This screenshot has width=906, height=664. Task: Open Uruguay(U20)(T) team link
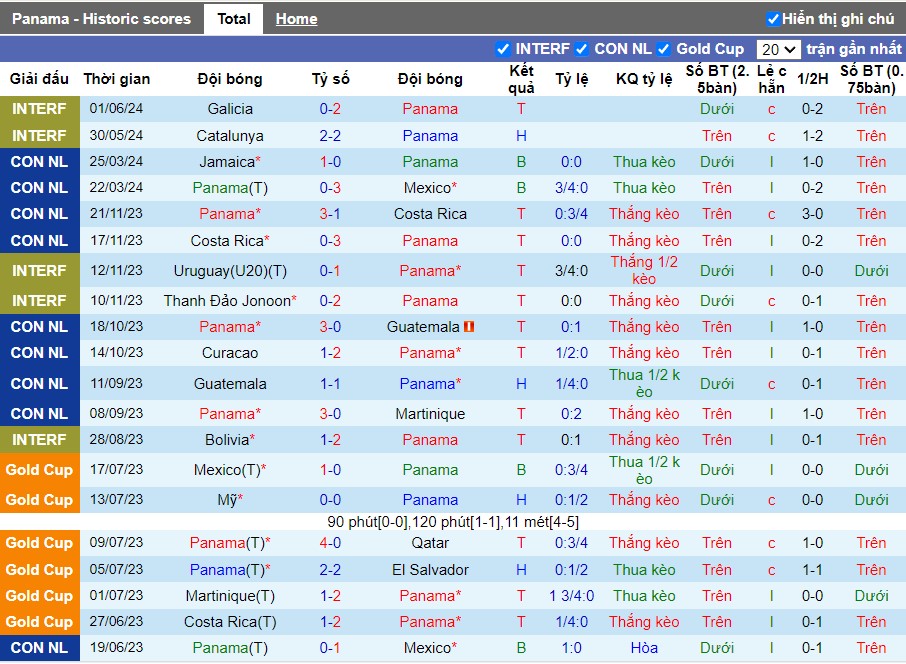click(x=230, y=270)
